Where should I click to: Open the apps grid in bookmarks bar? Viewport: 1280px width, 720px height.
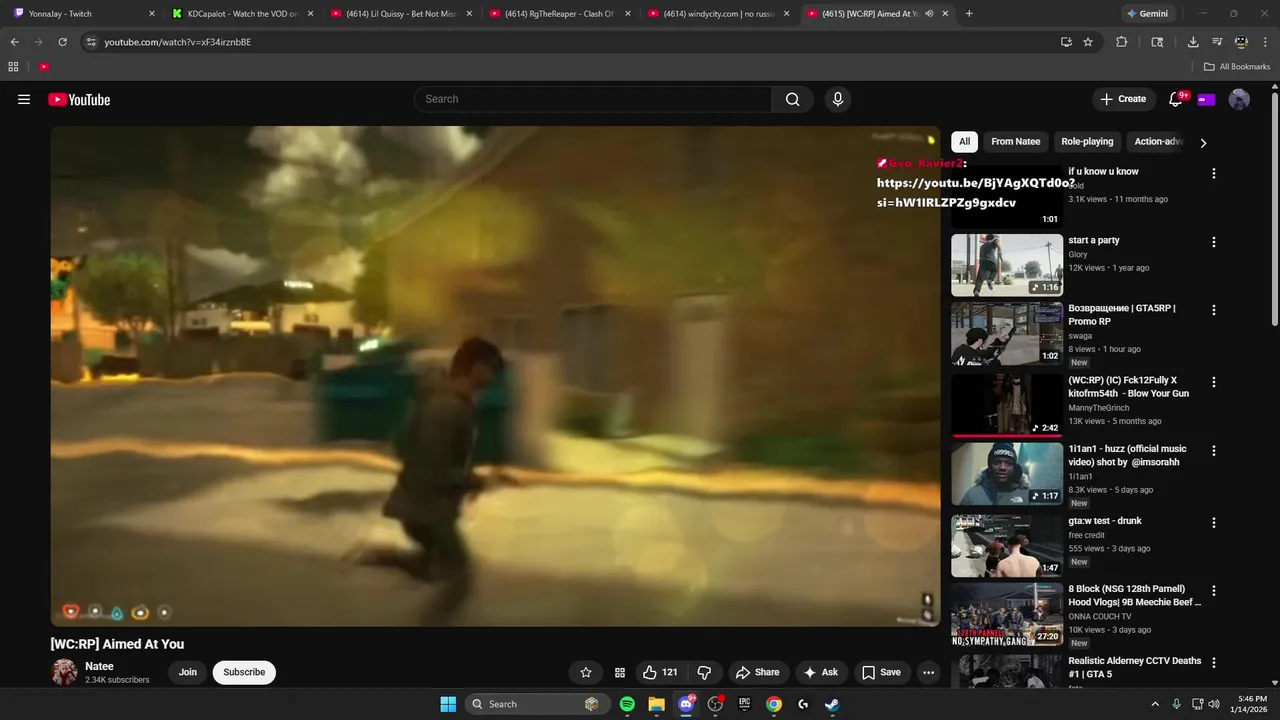coord(13,66)
